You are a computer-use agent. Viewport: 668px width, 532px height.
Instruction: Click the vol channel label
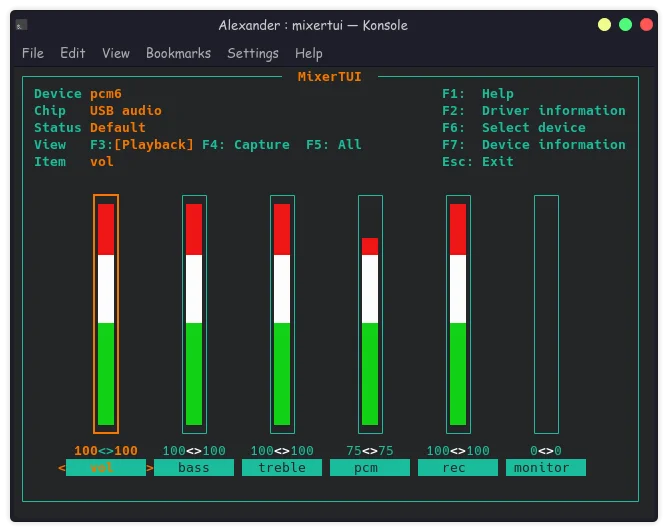106,467
